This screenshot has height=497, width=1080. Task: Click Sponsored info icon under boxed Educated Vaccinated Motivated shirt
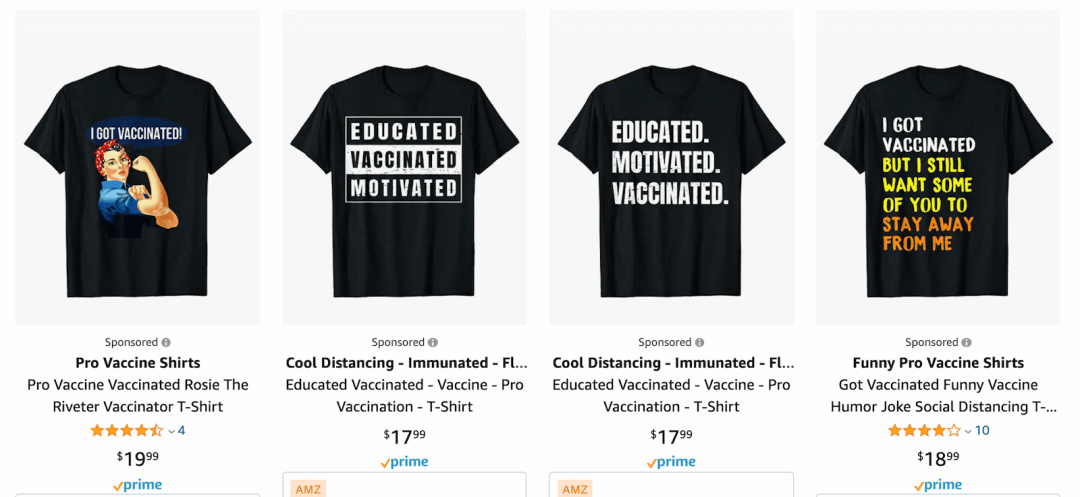(x=433, y=342)
